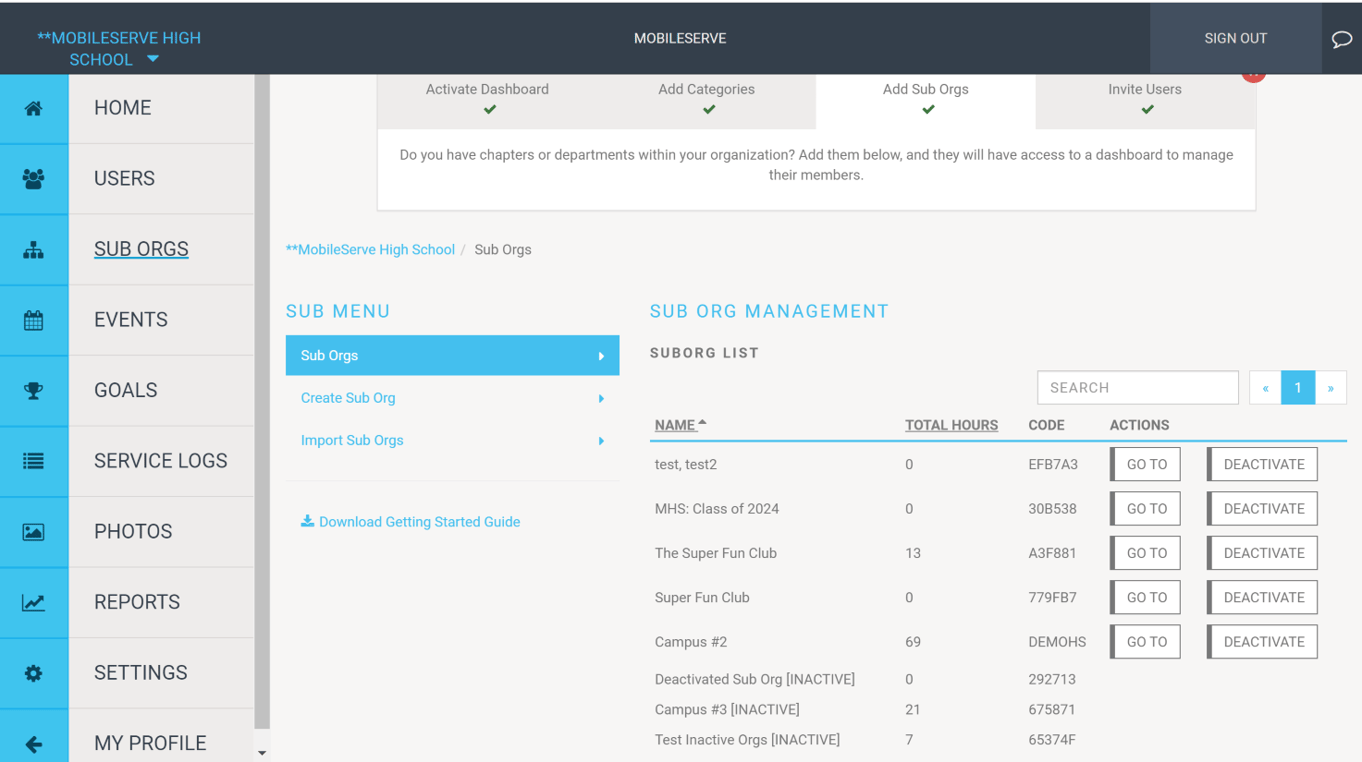Select the Home icon in sidebar
This screenshot has height=762, width=1362.
(x=34, y=107)
